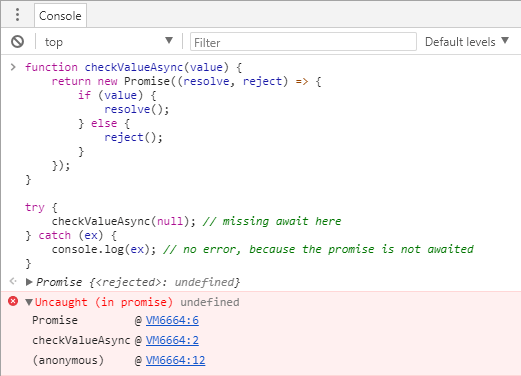Collapse the Uncaught (in promise) stack trace
Screen dimensions: 521x376
(x=29, y=302)
